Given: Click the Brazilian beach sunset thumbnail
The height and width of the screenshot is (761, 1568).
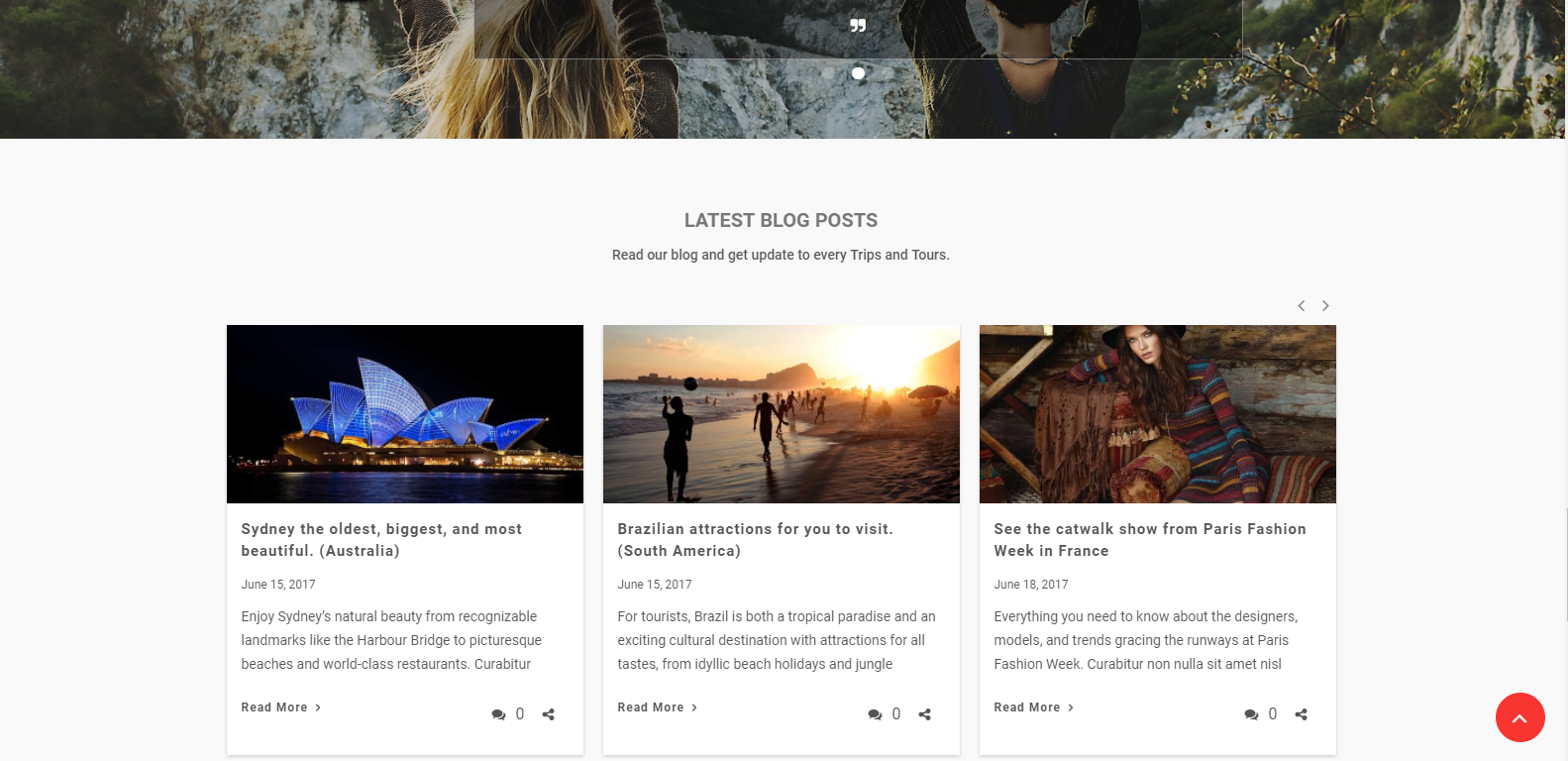Looking at the screenshot, I should pyautogui.click(x=782, y=414).
